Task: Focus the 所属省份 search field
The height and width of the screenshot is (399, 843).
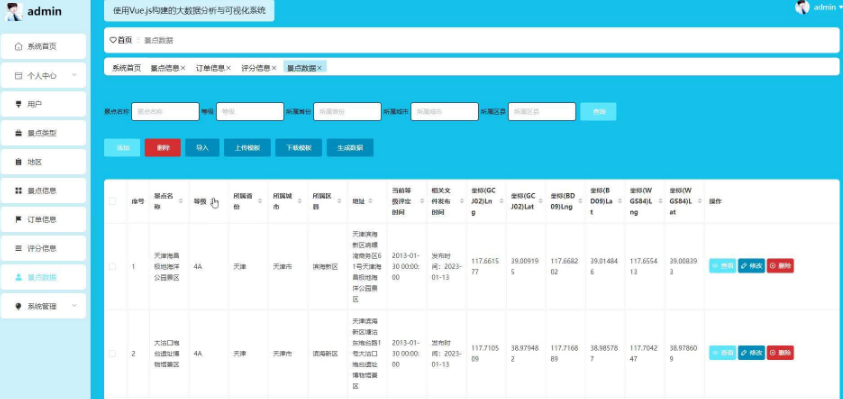Action: [347, 111]
